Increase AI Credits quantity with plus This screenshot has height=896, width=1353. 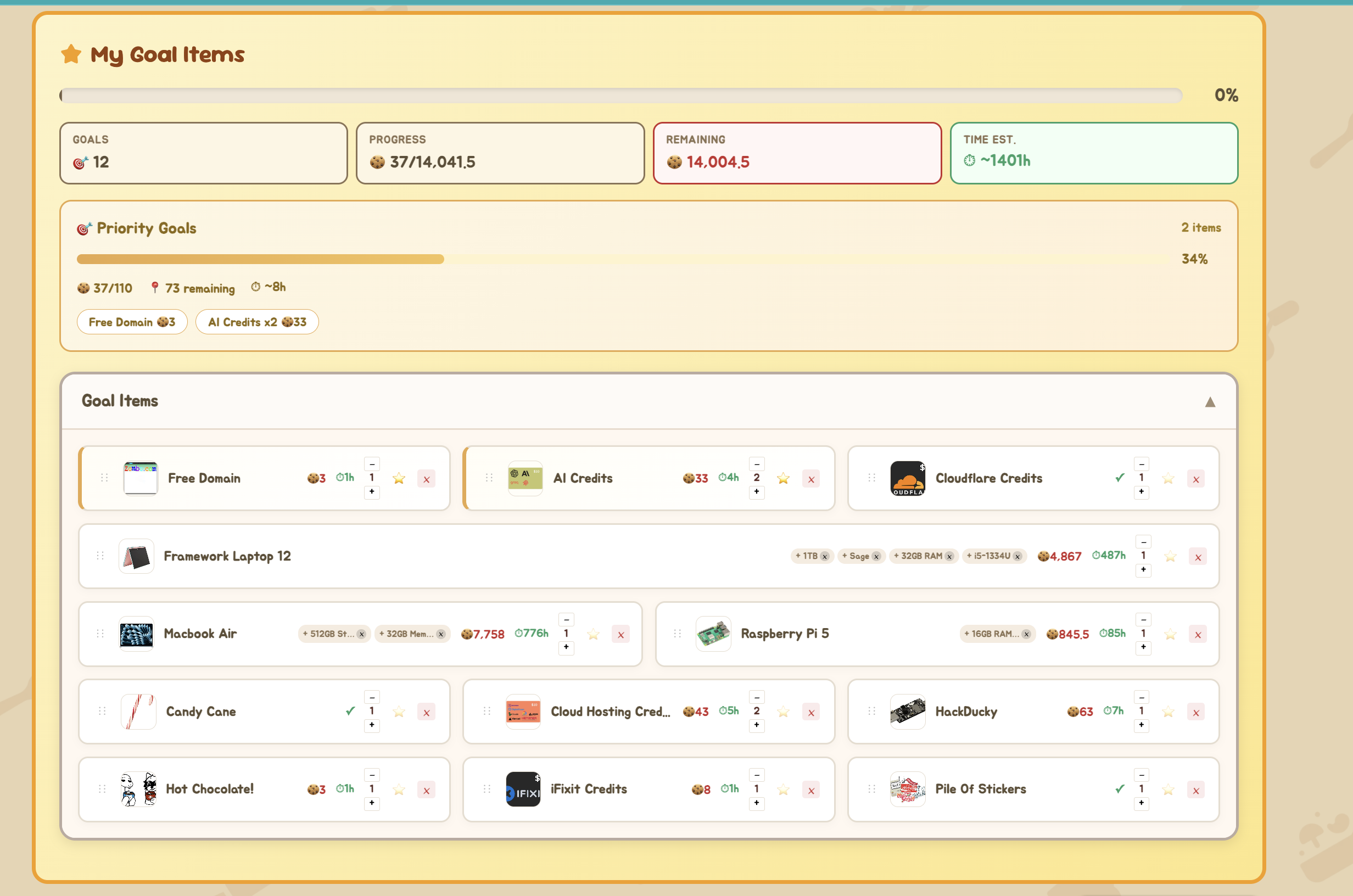tap(757, 492)
